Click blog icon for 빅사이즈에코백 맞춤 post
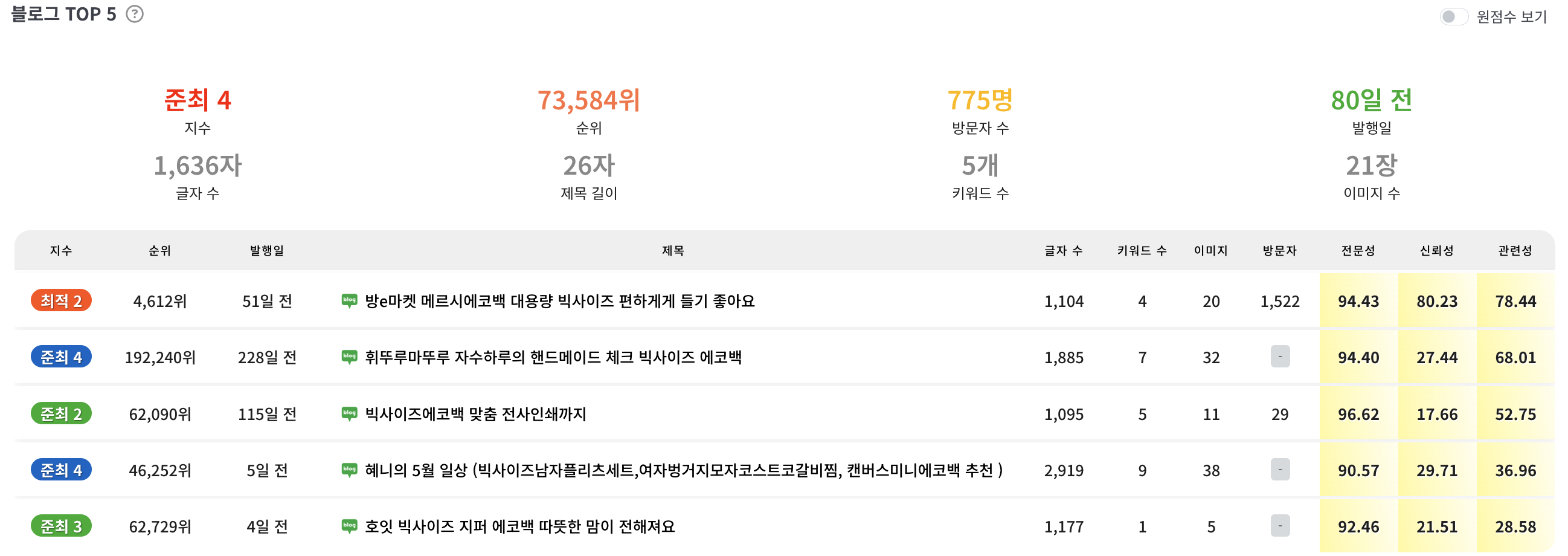Screen dimensions: 1568x556 click(349, 414)
